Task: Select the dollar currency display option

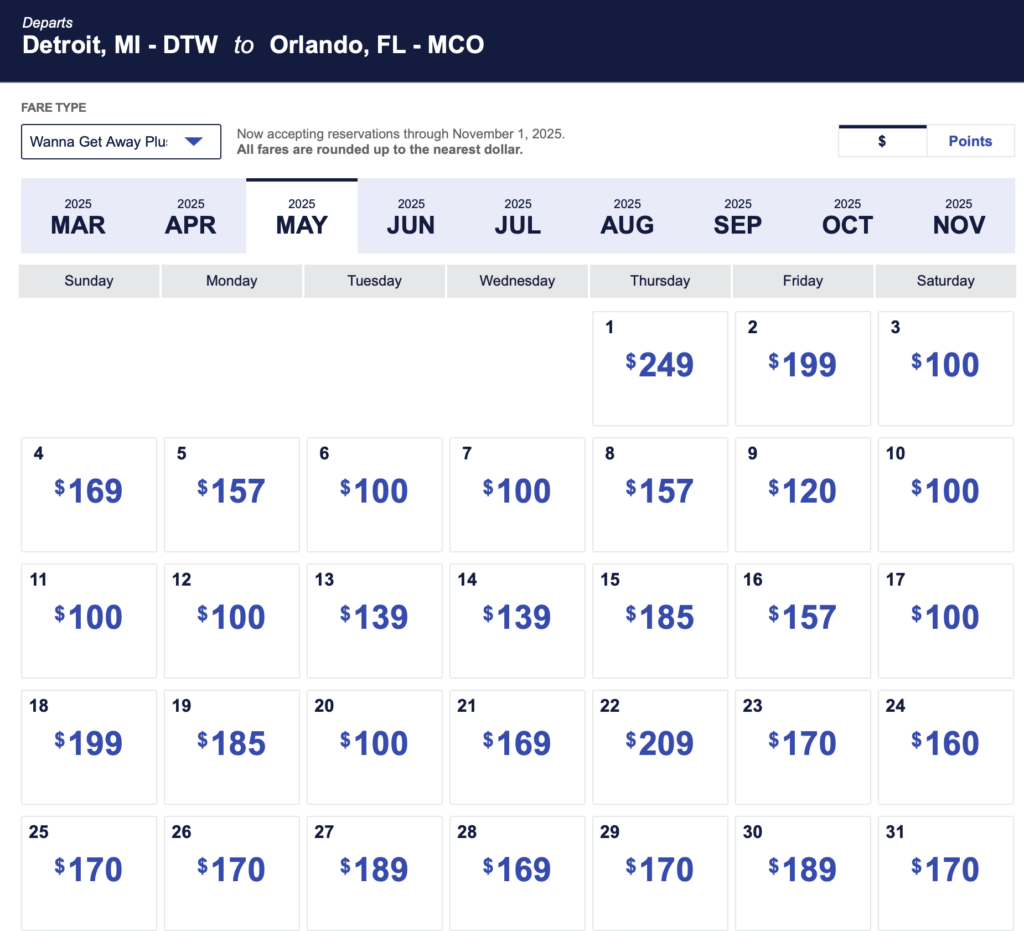Action: point(881,140)
